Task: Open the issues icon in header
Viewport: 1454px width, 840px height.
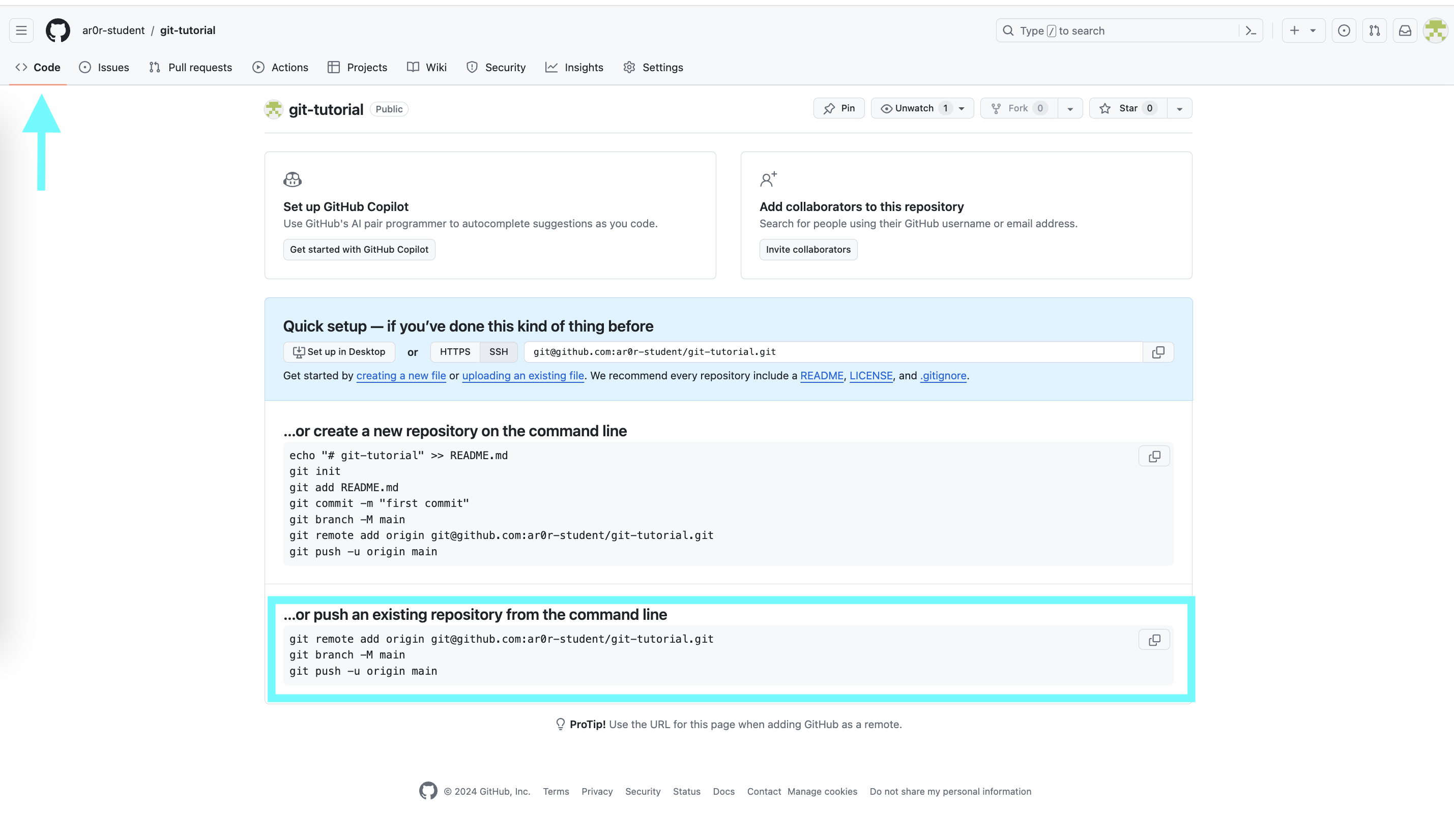Action: pos(1344,31)
